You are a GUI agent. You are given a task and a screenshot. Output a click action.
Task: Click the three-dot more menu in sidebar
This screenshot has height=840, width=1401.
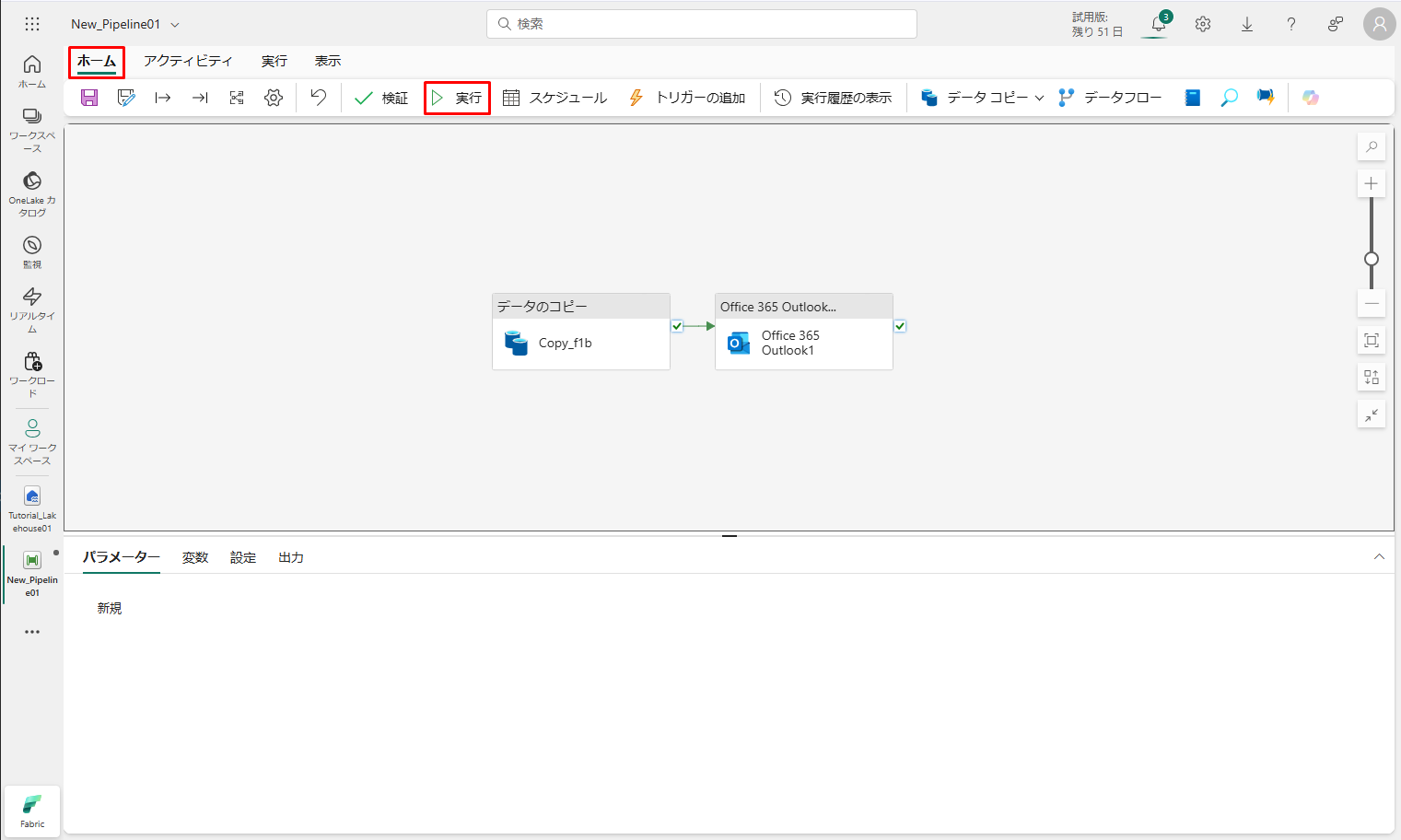tap(32, 632)
